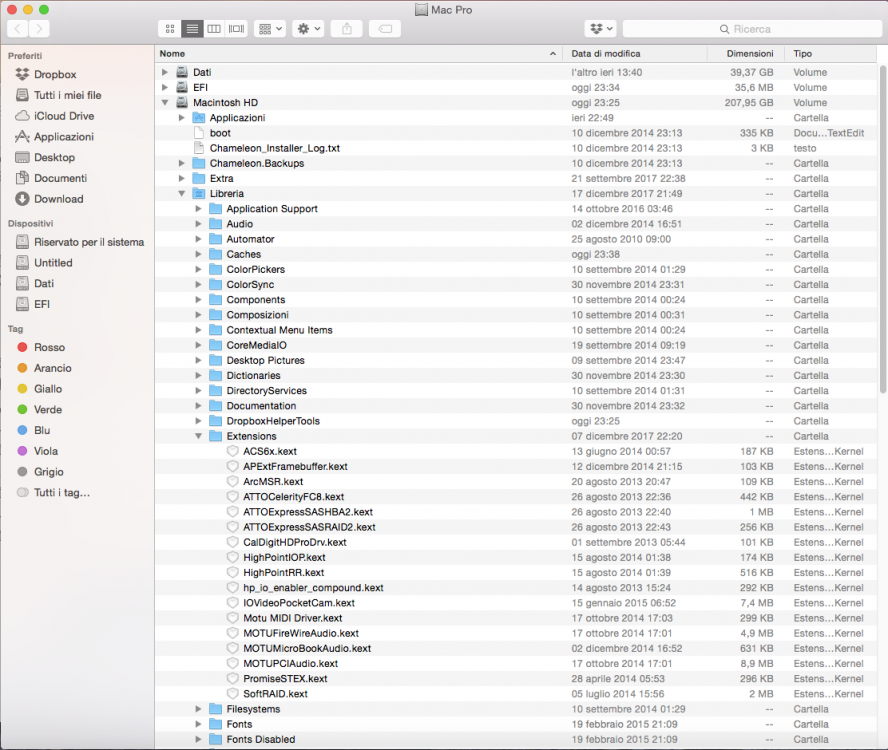Expand the Application Support folder
The image size is (888, 750).
click(198, 208)
